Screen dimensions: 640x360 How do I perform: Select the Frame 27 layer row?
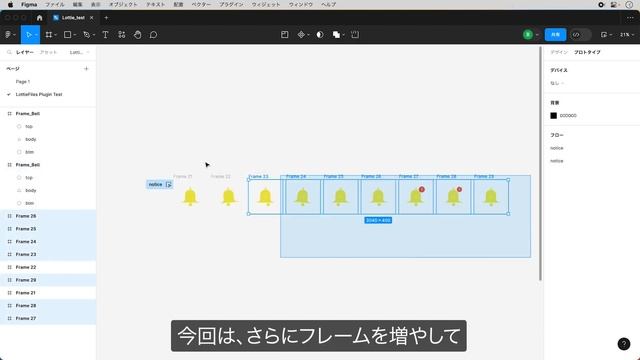pyautogui.click(x=48, y=318)
